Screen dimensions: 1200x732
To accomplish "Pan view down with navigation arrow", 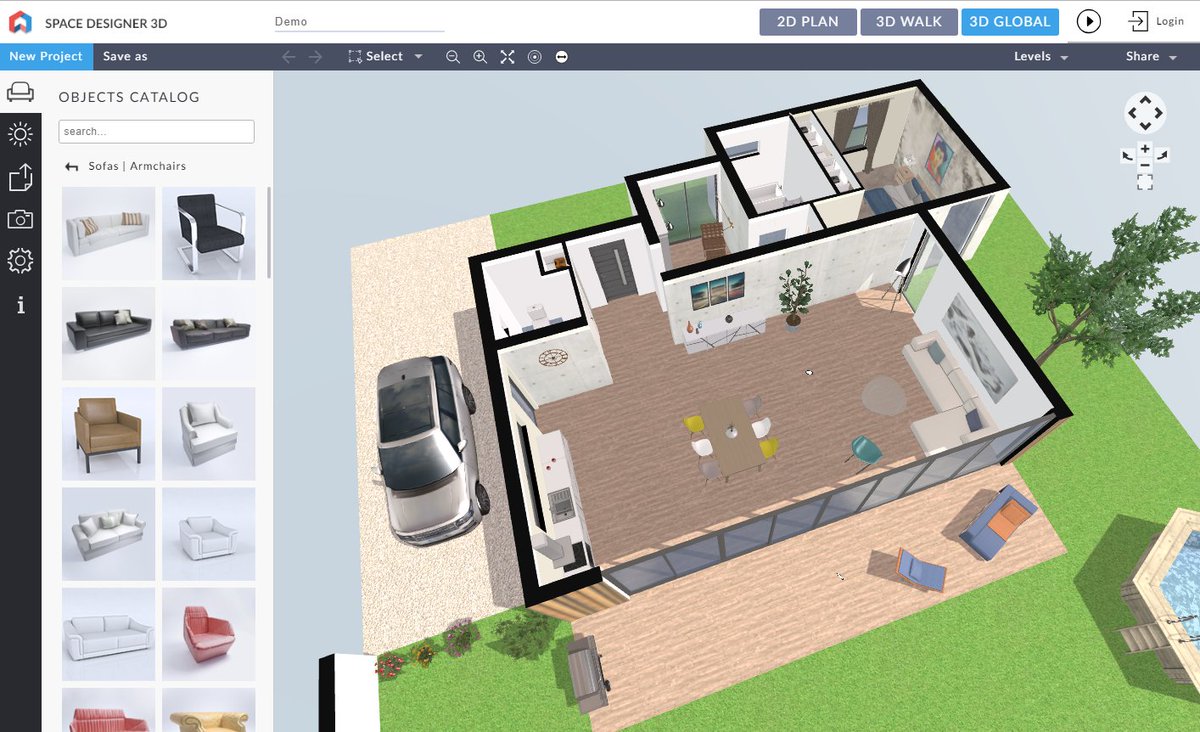I will click(x=1145, y=127).
